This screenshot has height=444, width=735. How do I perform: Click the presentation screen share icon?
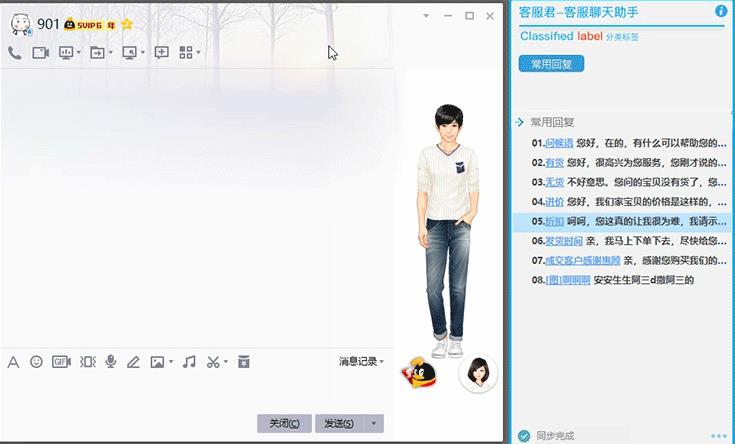tap(66, 53)
